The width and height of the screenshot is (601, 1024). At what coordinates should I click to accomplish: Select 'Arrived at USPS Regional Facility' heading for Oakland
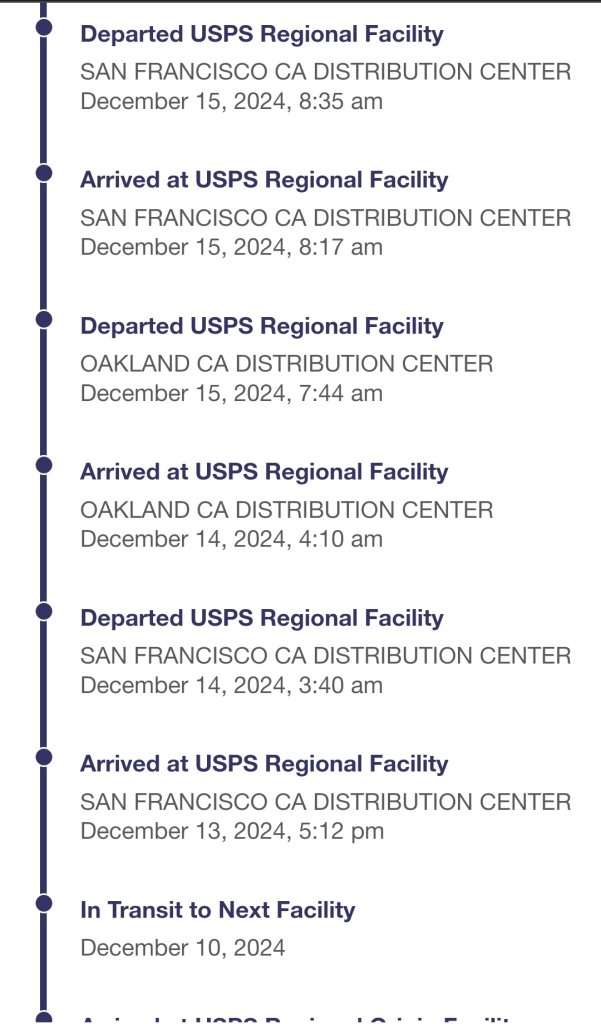tap(264, 472)
